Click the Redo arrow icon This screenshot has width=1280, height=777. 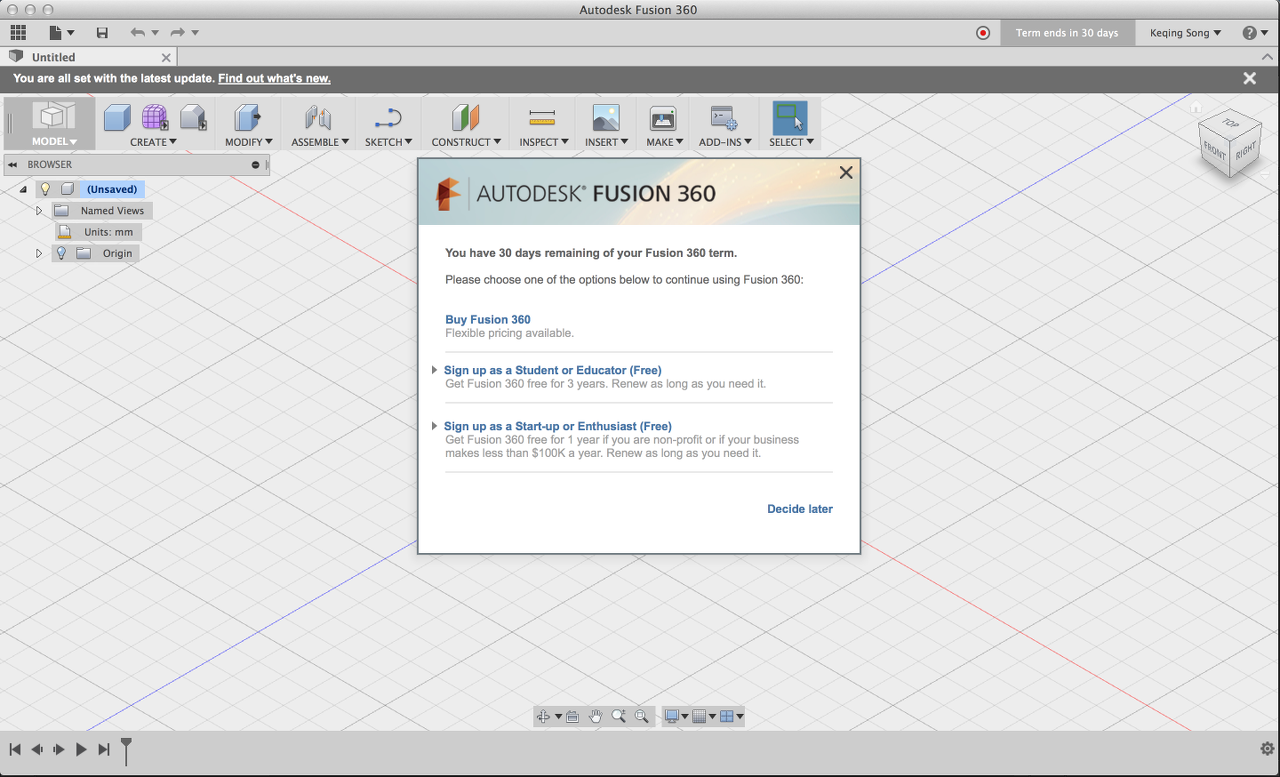point(177,33)
